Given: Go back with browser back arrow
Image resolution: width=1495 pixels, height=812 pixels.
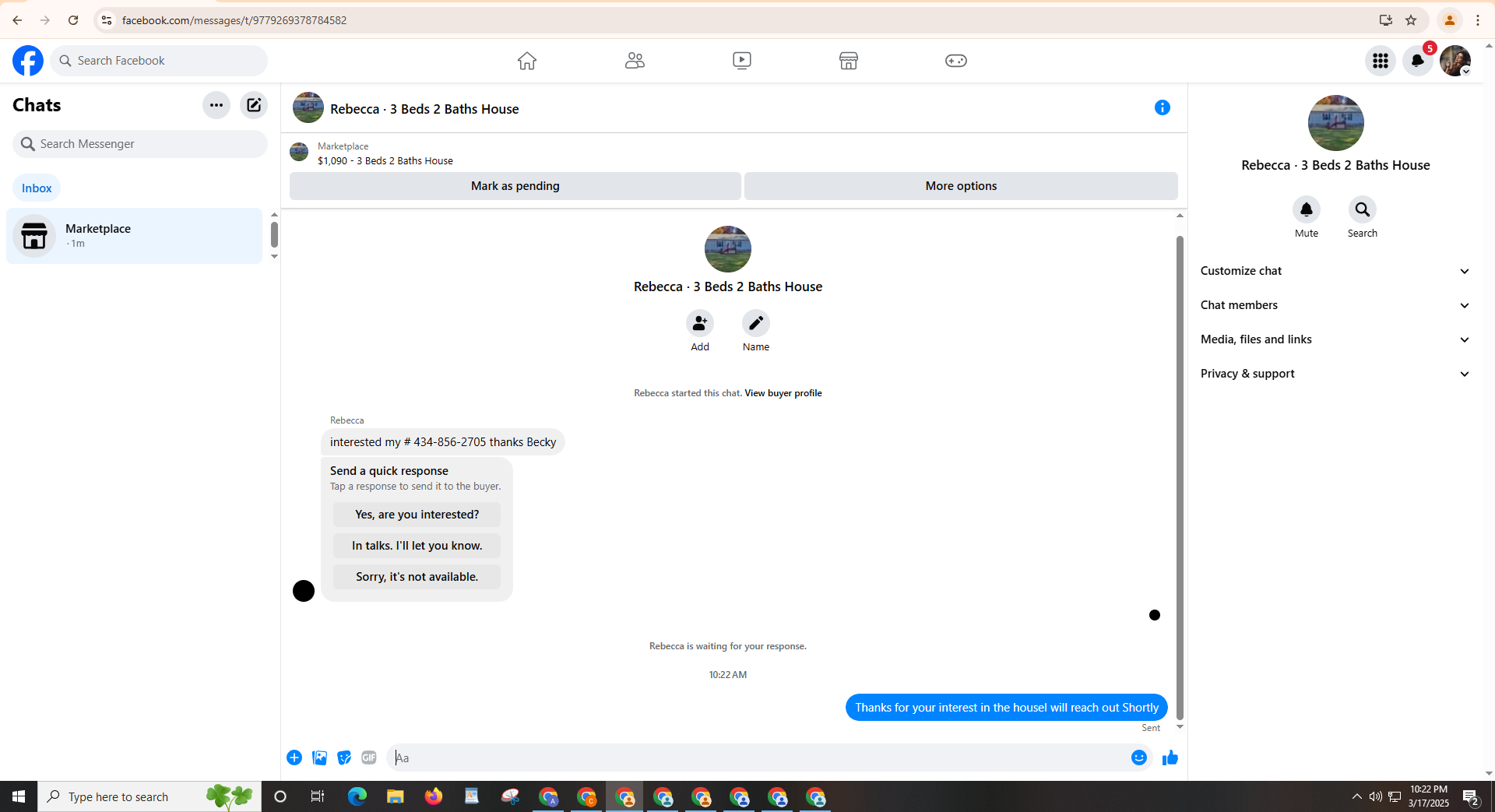Looking at the screenshot, I should point(17,20).
